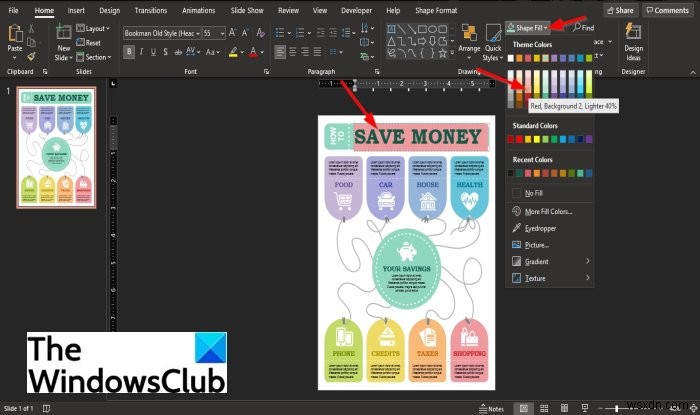Center align the text
700x415 pixels.
292,52
